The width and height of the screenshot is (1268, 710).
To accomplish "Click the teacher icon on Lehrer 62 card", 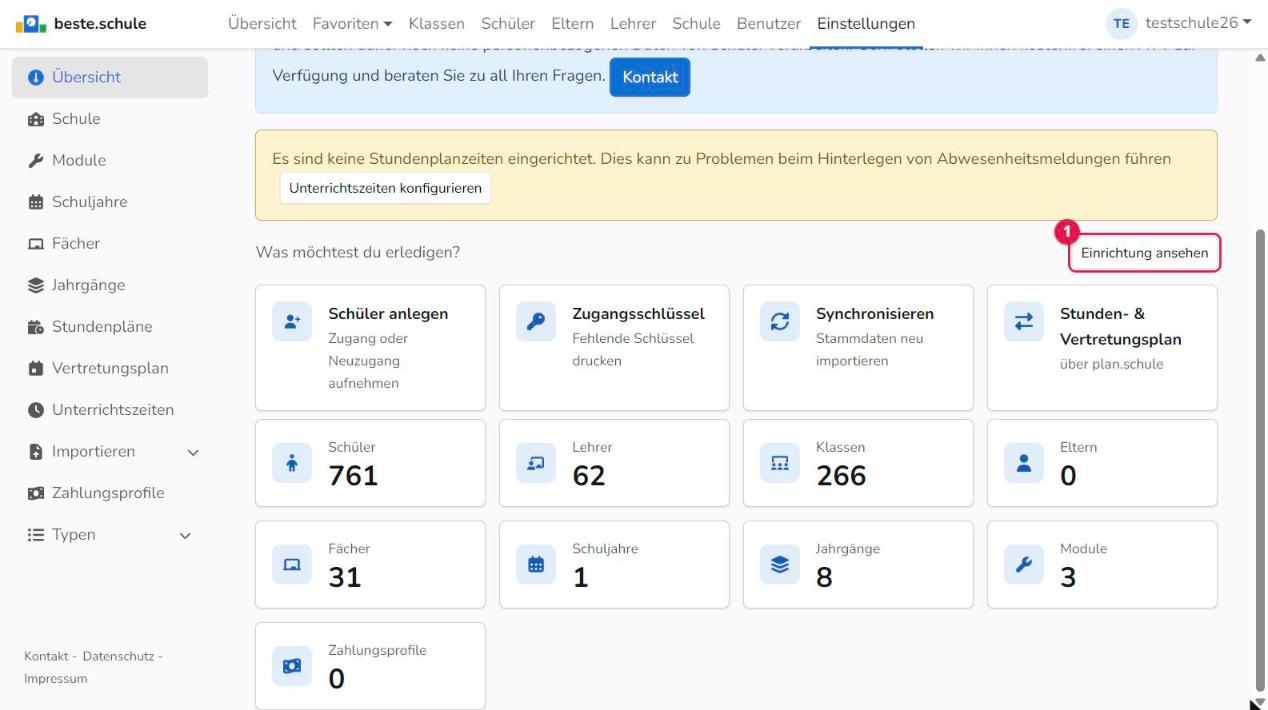I will click(535, 464).
